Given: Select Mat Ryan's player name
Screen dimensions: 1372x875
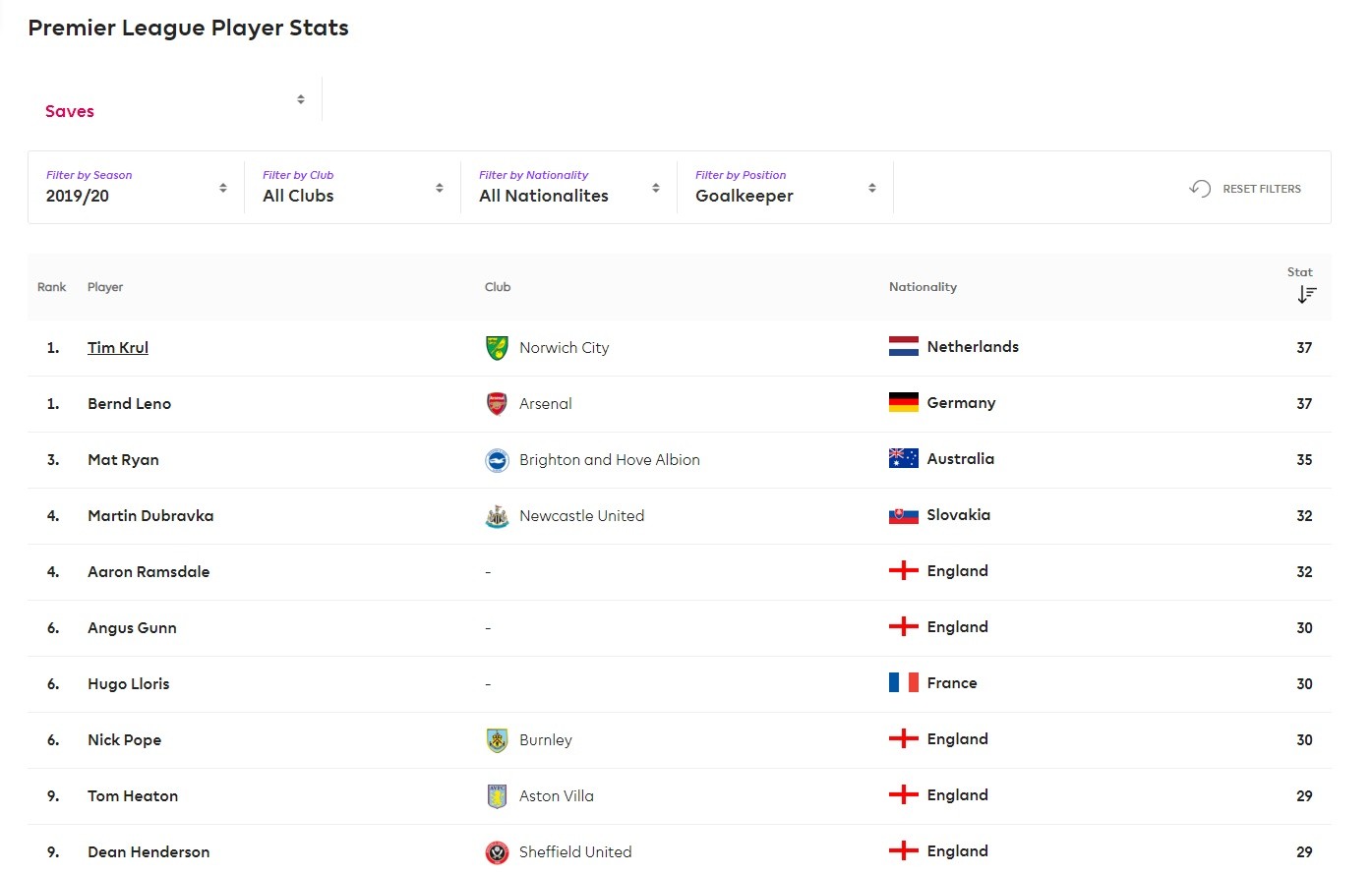Looking at the screenshot, I should coord(123,460).
